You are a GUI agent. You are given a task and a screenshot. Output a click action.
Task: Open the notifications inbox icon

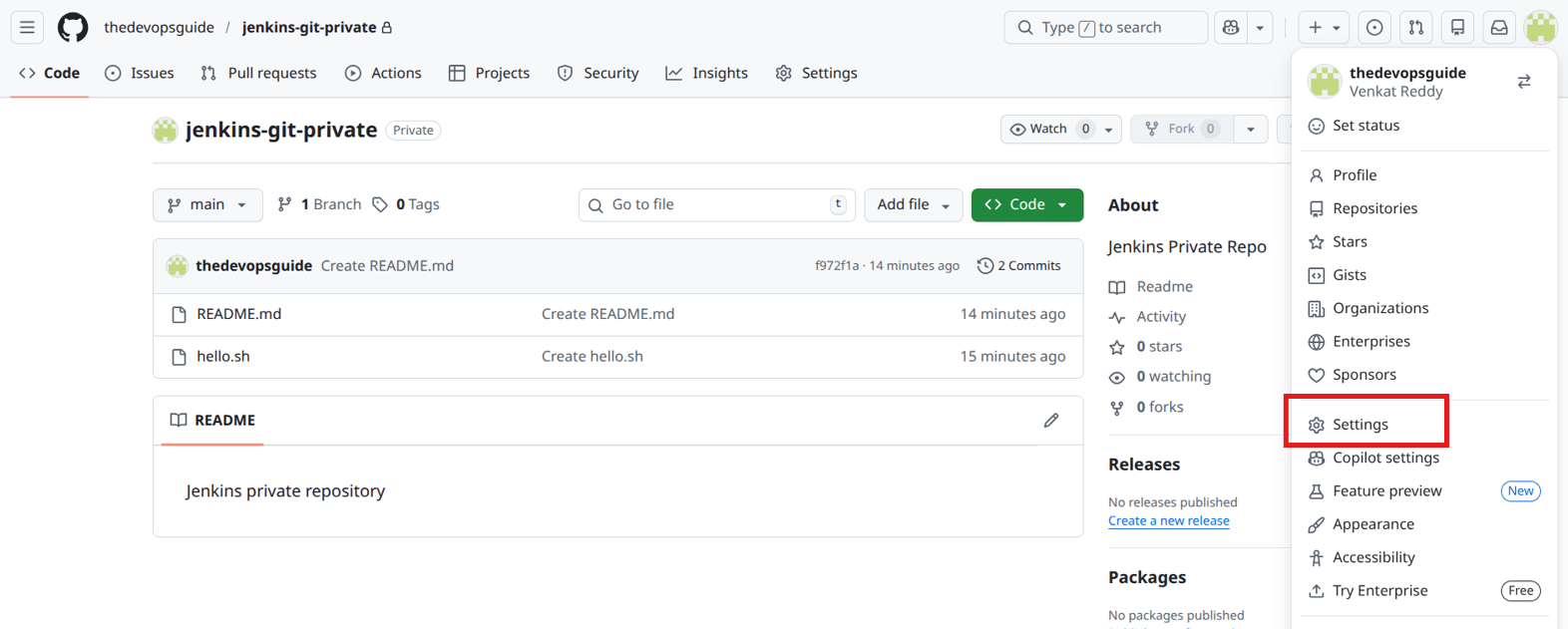pos(1499,28)
